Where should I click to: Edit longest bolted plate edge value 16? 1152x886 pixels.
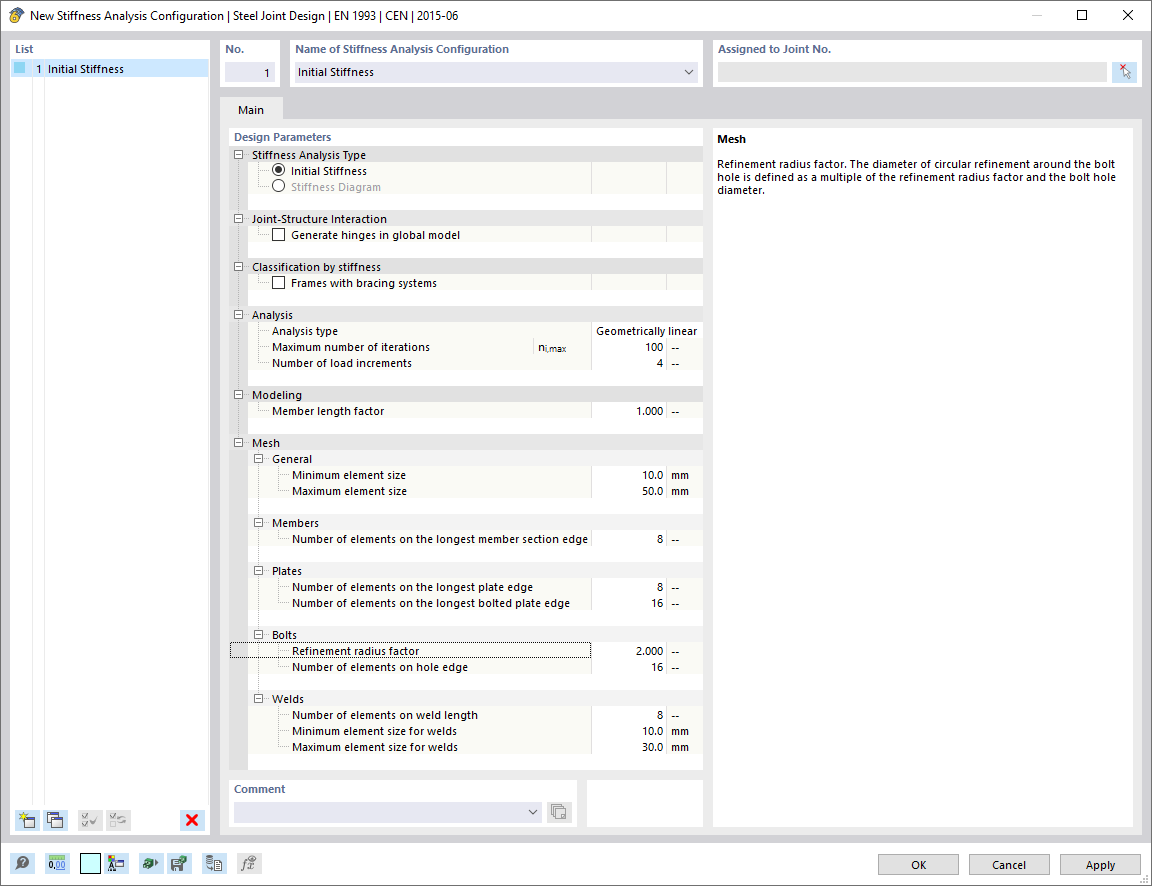629,603
